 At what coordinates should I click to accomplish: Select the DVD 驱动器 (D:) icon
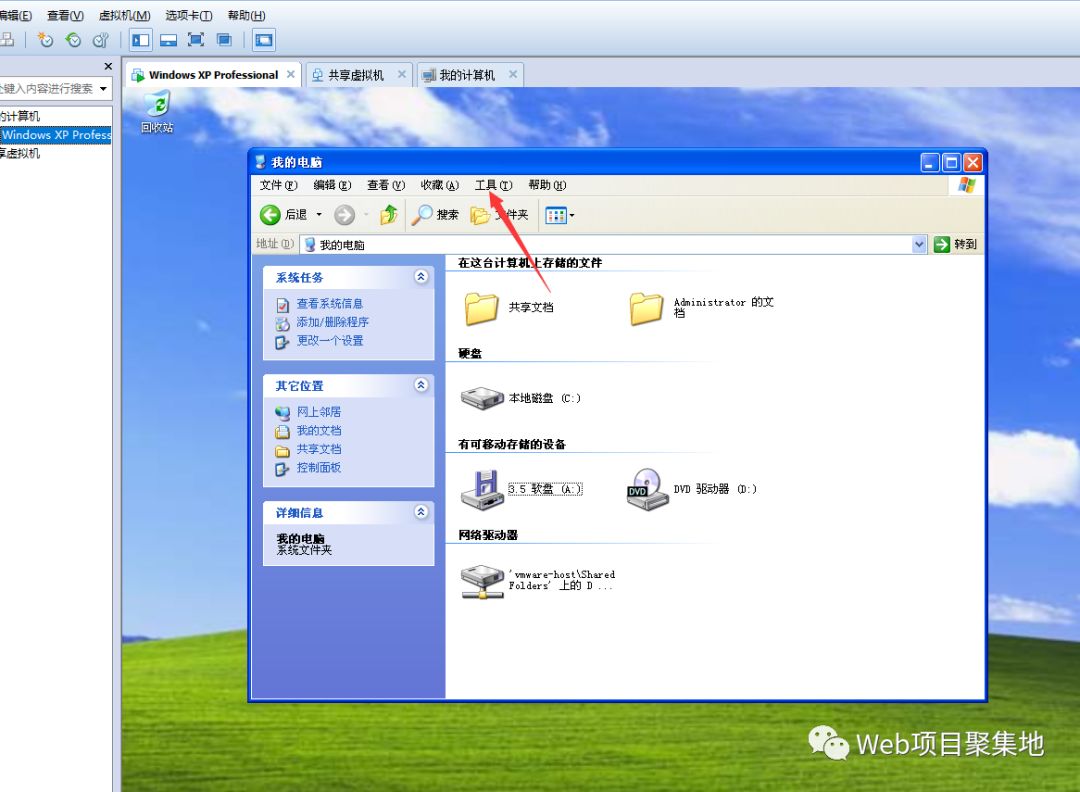tap(647, 490)
